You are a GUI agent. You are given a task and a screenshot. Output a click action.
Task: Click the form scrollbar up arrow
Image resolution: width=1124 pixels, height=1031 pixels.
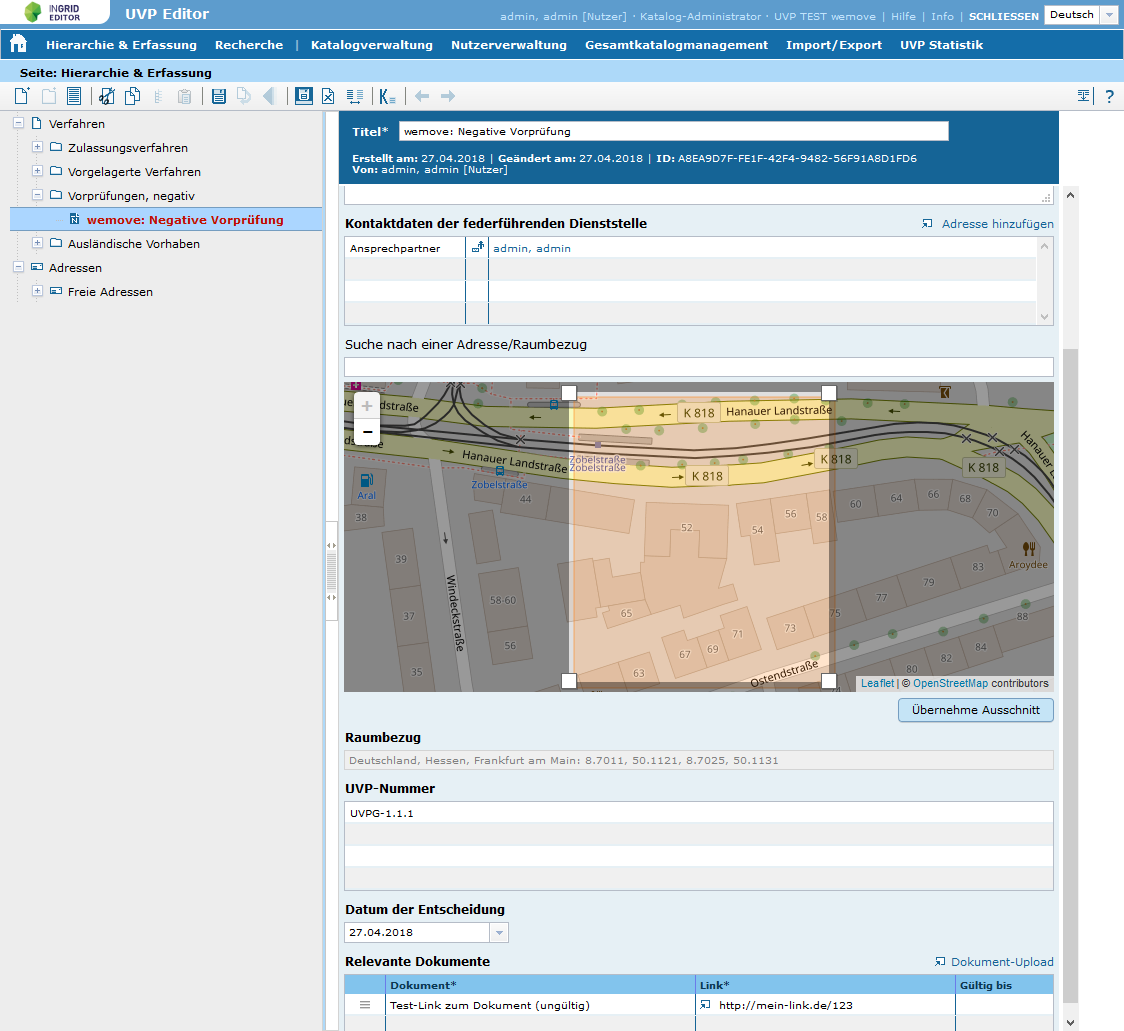tap(1070, 195)
